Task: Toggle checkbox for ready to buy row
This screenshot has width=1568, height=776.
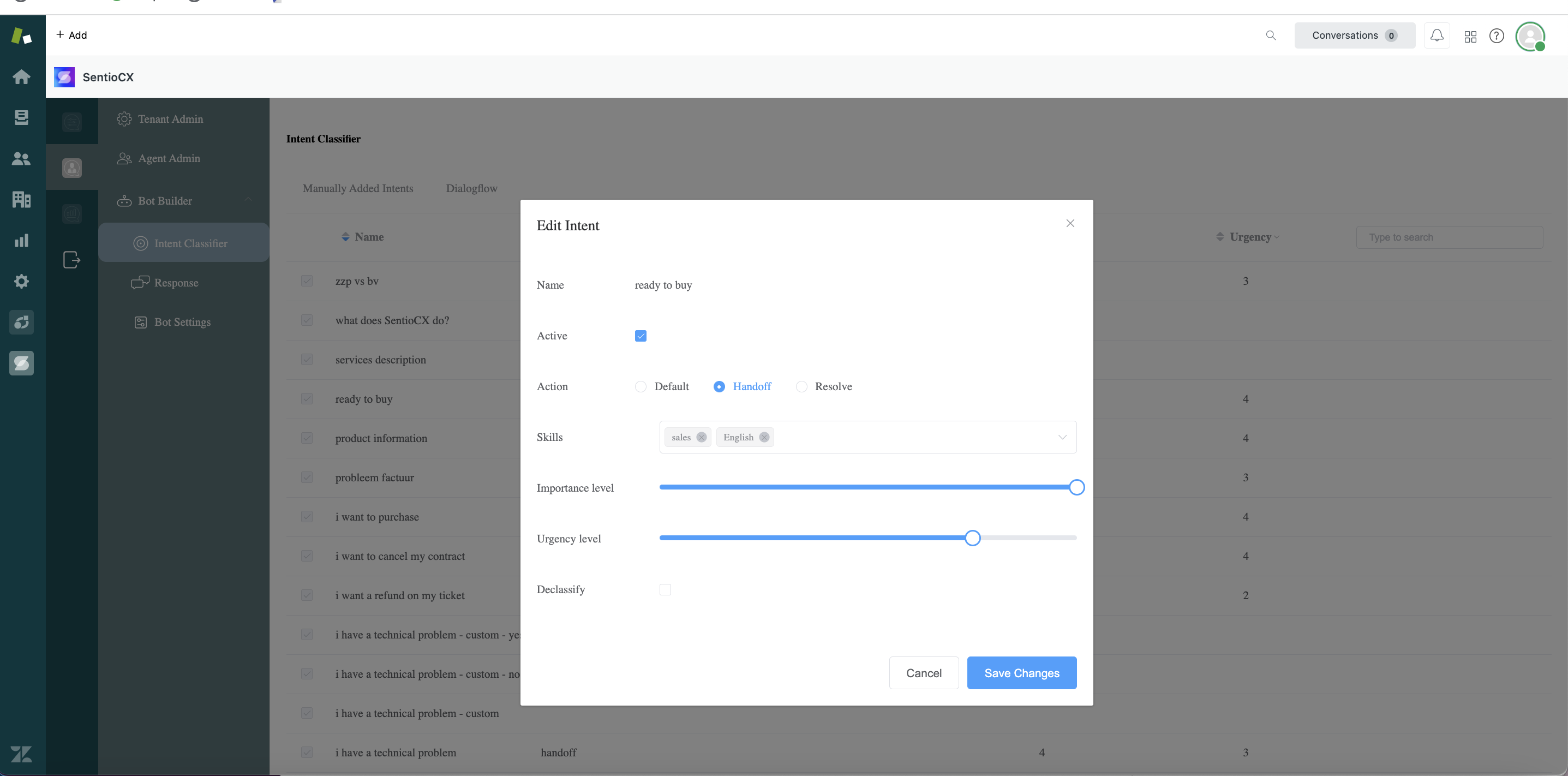Action: coord(307,399)
